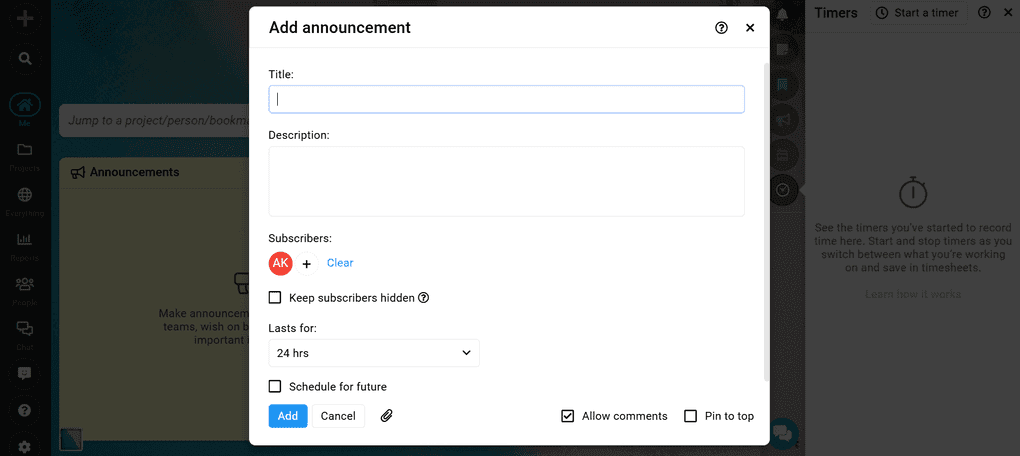
Task: Focus the Title input field
Action: pyautogui.click(x=506, y=100)
